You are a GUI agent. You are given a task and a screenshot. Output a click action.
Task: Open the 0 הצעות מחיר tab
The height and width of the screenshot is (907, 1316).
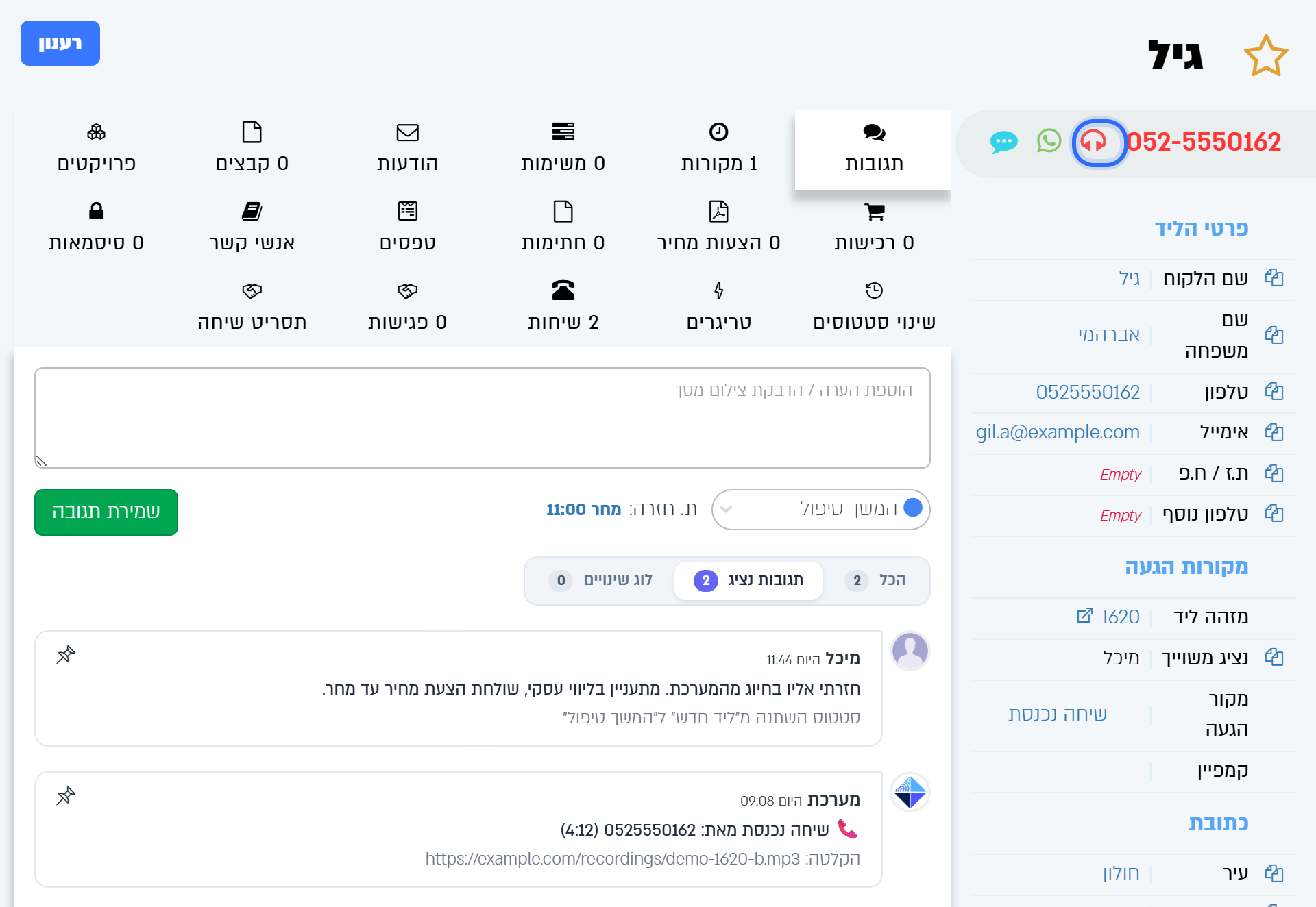tap(718, 229)
